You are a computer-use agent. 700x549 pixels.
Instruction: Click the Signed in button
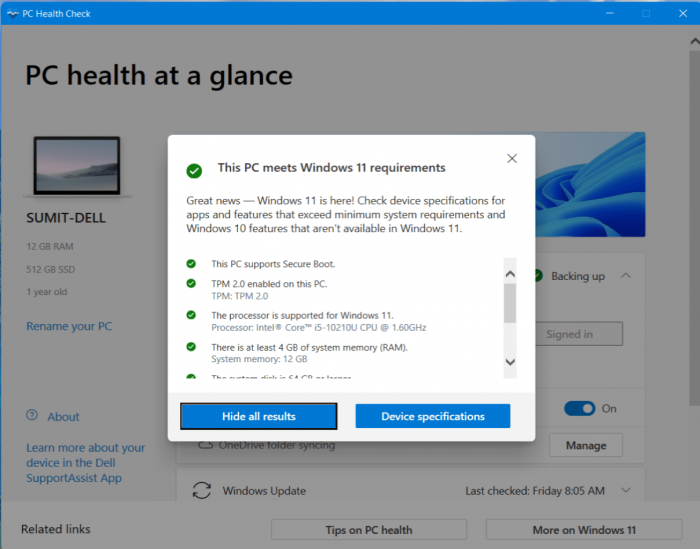pos(579,334)
